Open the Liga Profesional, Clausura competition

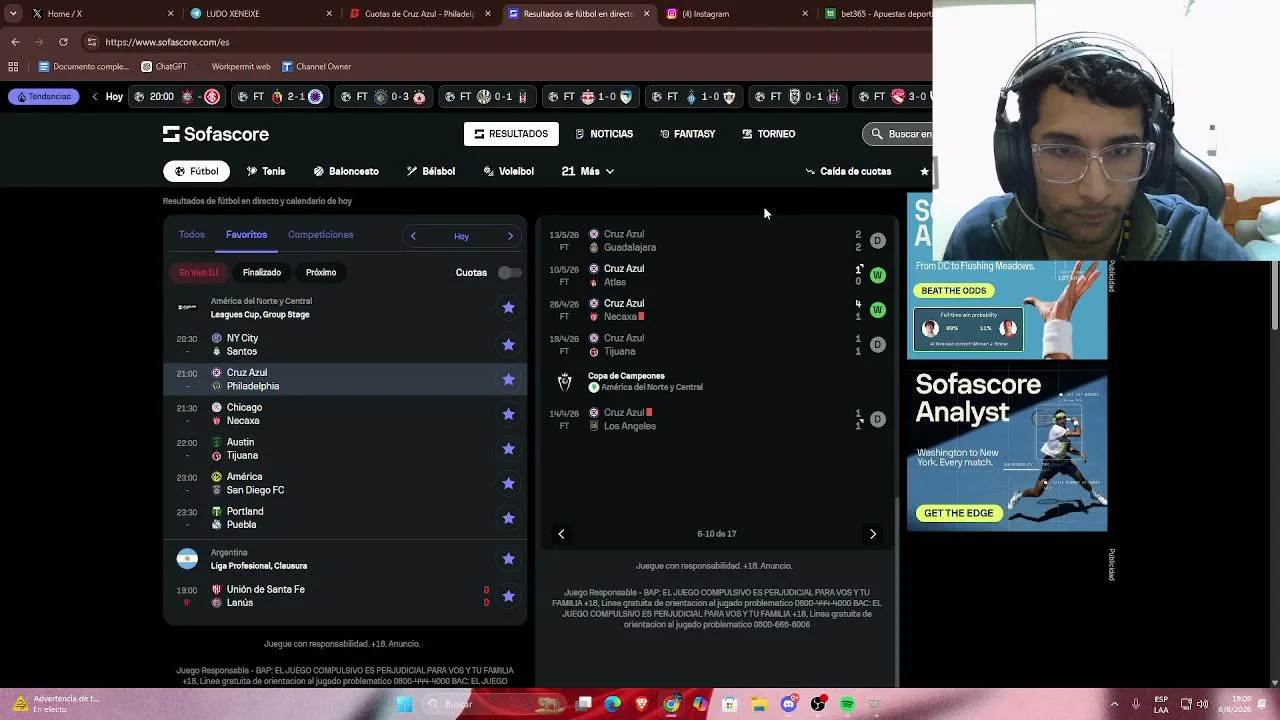[259, 566]
